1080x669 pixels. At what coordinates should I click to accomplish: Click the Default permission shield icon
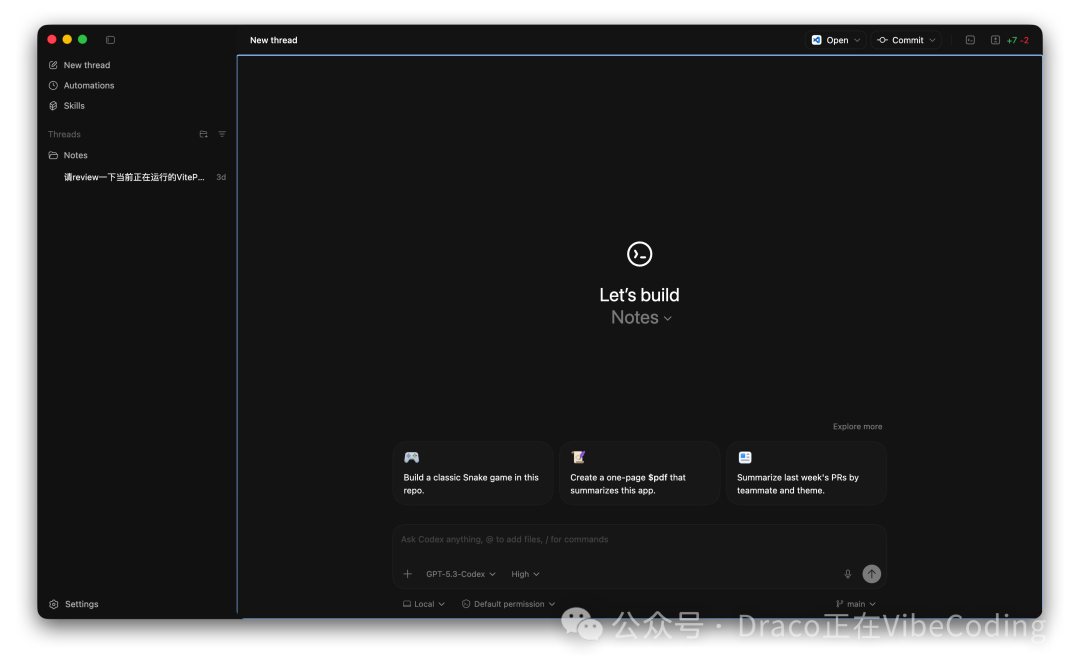click(x=466, y=604)
